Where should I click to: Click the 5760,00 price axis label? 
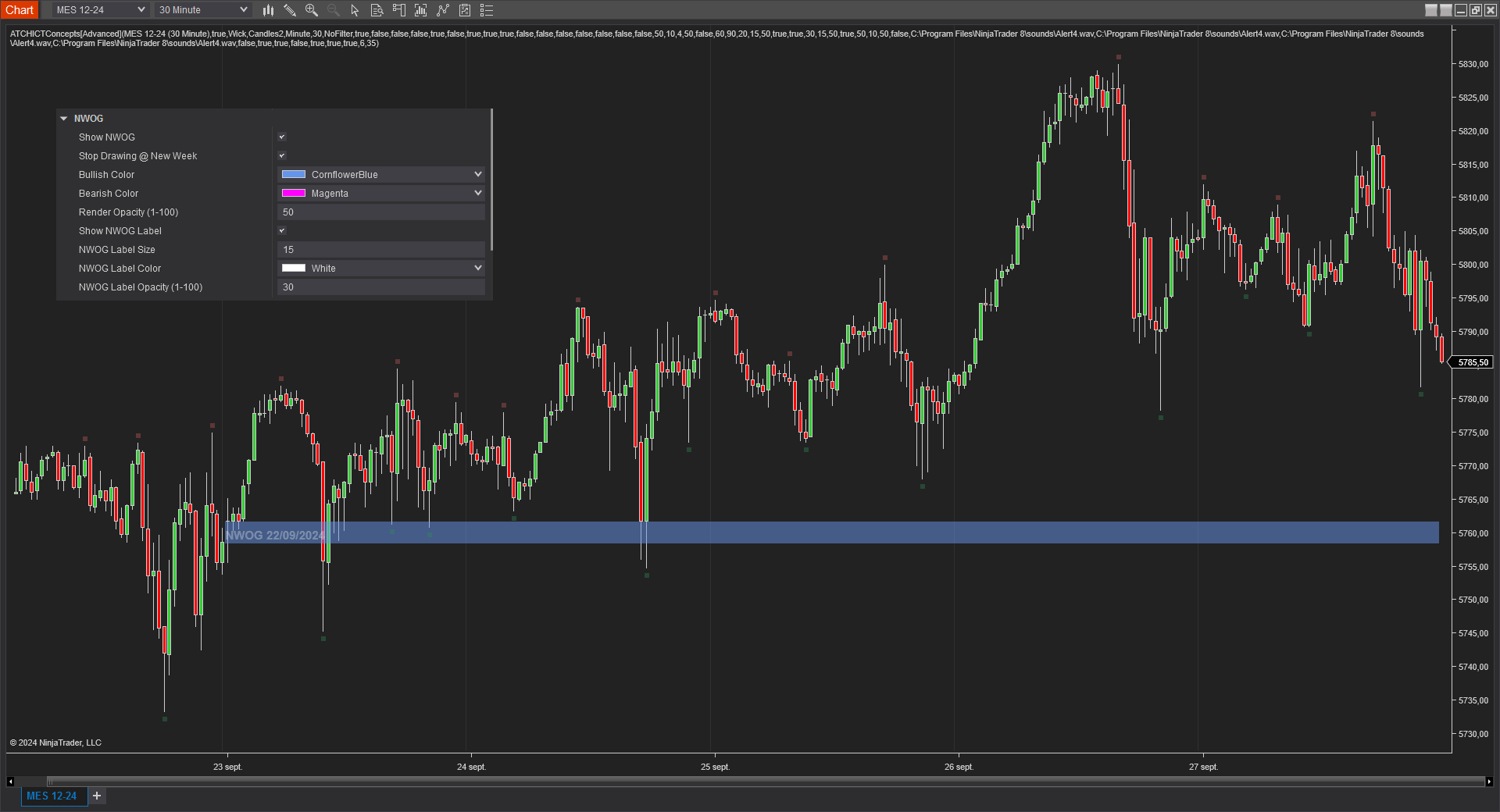click(x=1473, y=533)
